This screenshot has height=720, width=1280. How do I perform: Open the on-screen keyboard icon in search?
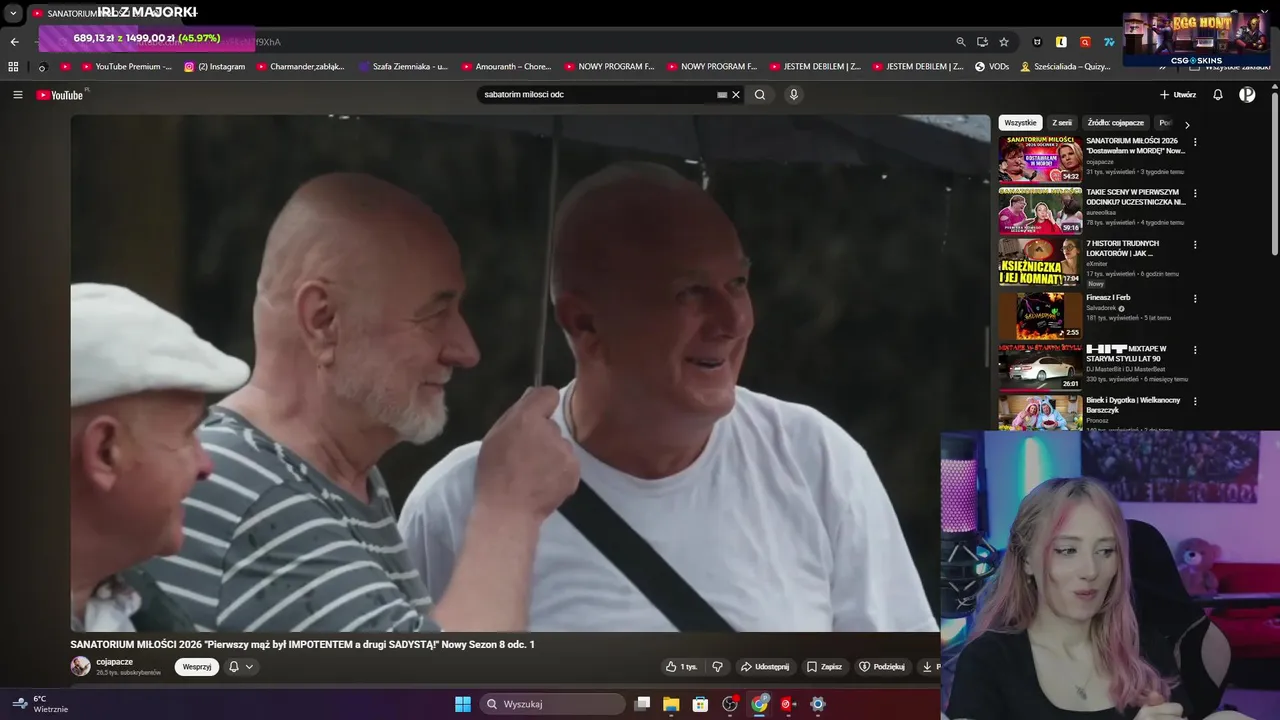click(x=722, y=95)
